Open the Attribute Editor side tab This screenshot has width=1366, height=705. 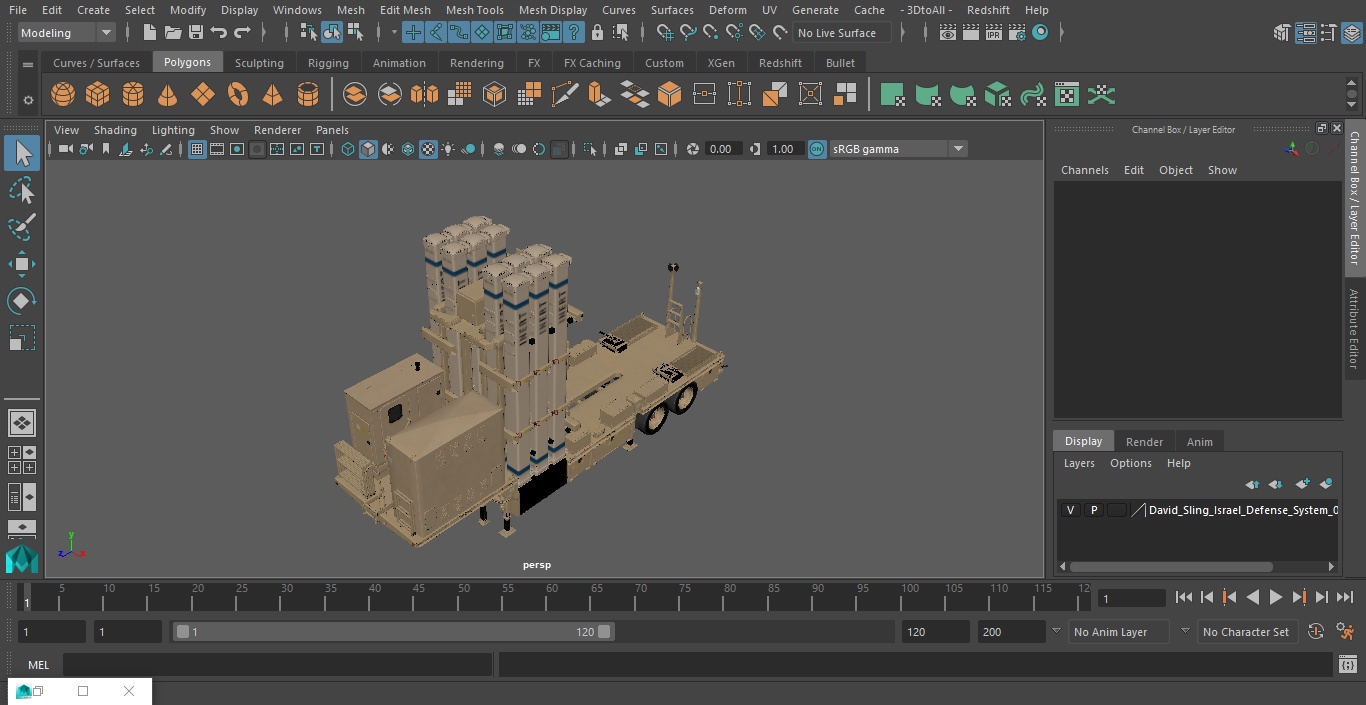pyautogui.click(x=1355, y=329)
